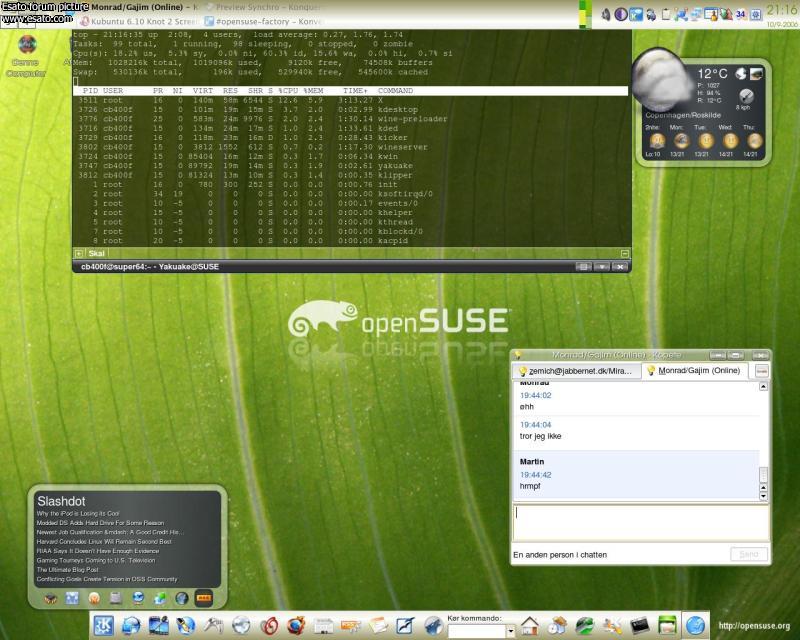Image resolution: width=800 pixels, height=640 pixels.
Task: Click the clock in the system tray
Action: (x=781, y=9)
